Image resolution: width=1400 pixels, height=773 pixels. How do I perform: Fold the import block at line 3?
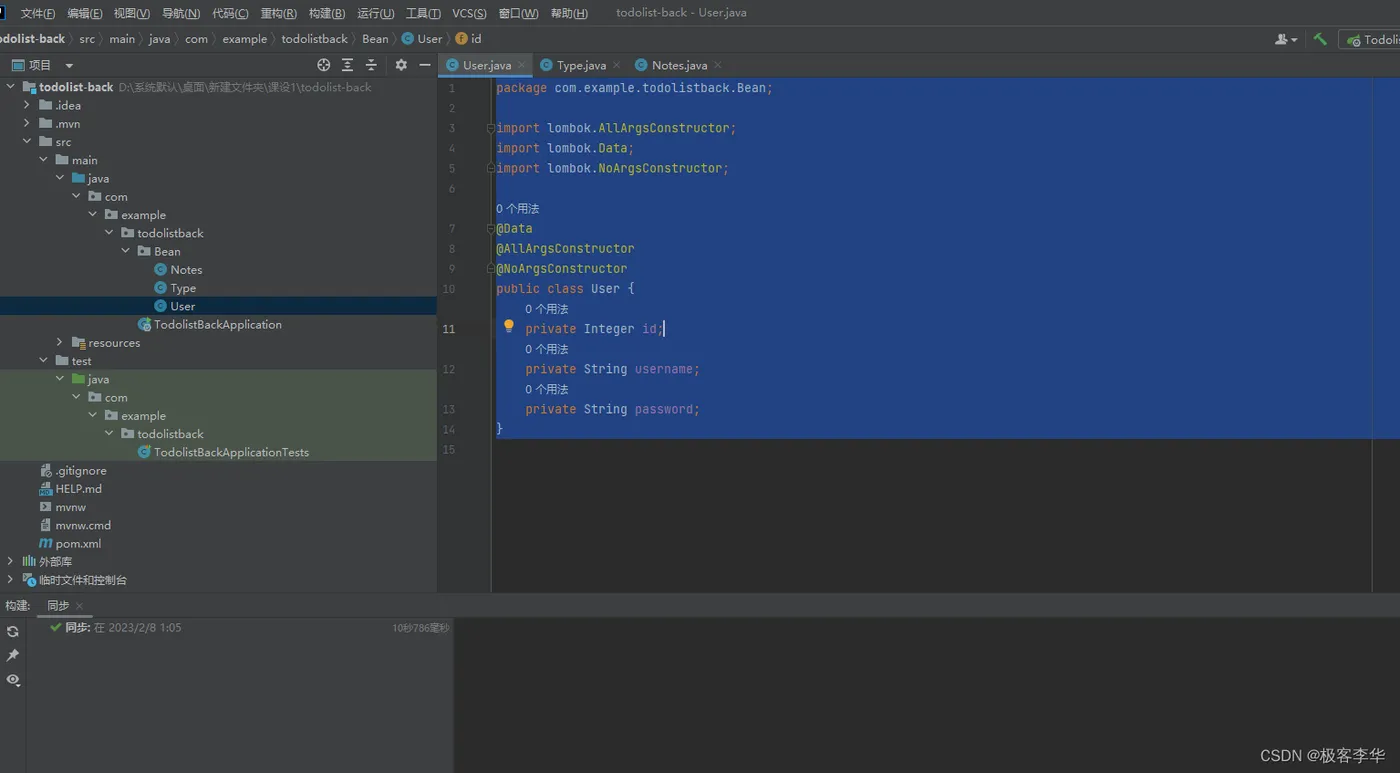pyautogui.click(x=490, y=128)
